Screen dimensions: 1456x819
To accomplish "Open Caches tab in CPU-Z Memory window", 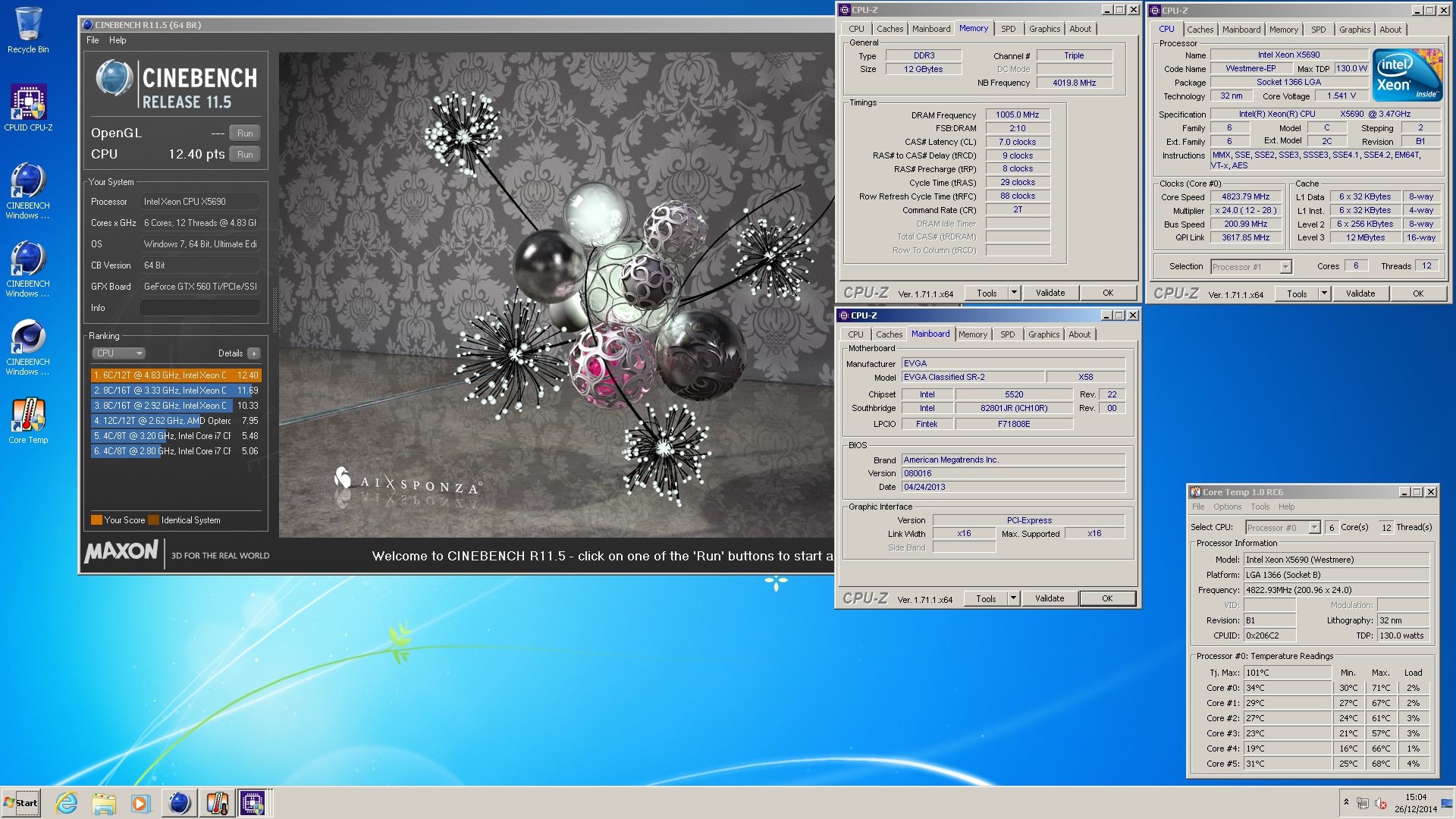I will point(890,29).
